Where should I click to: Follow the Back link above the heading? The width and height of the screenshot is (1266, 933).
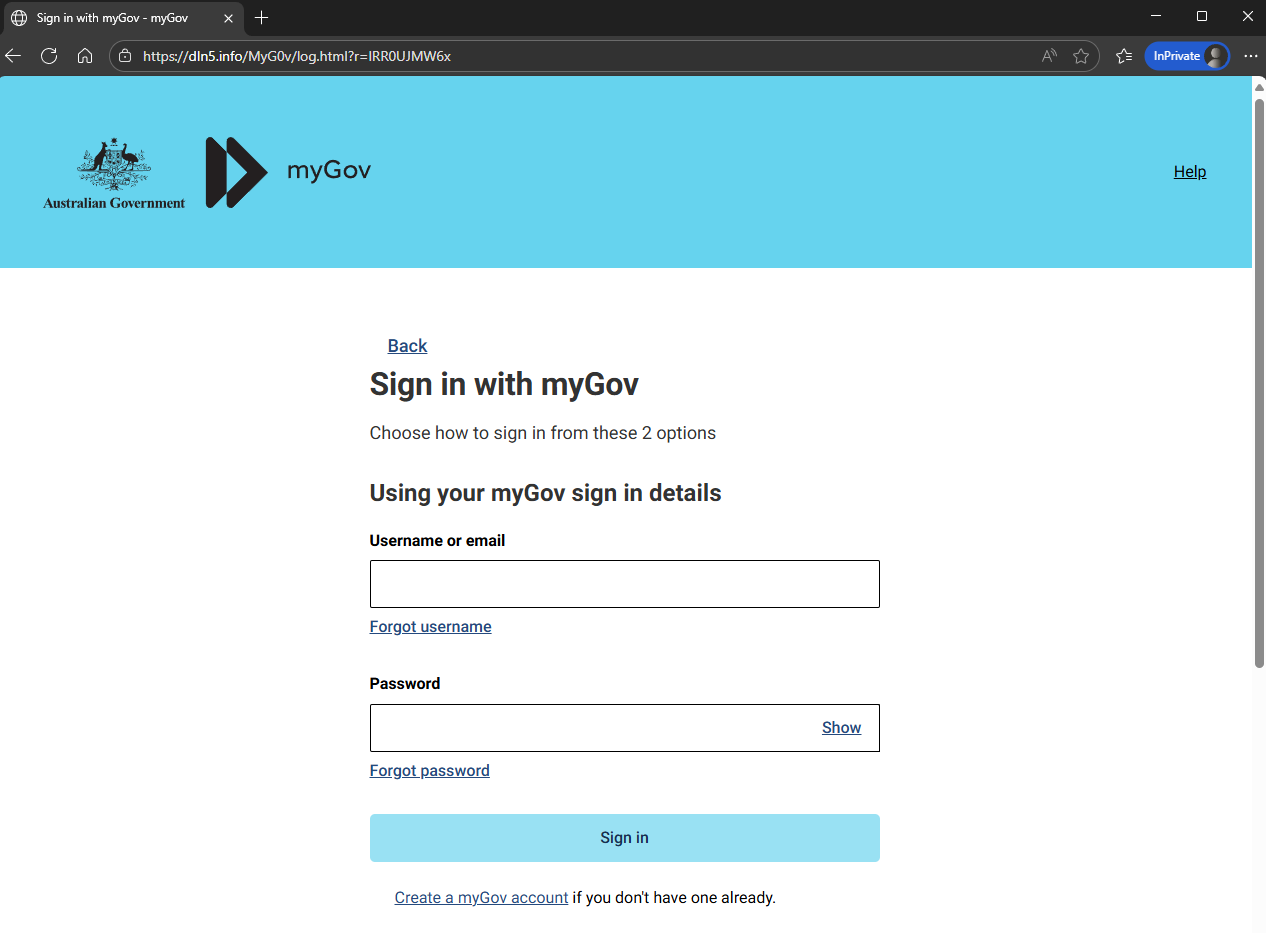pos(407,346)
